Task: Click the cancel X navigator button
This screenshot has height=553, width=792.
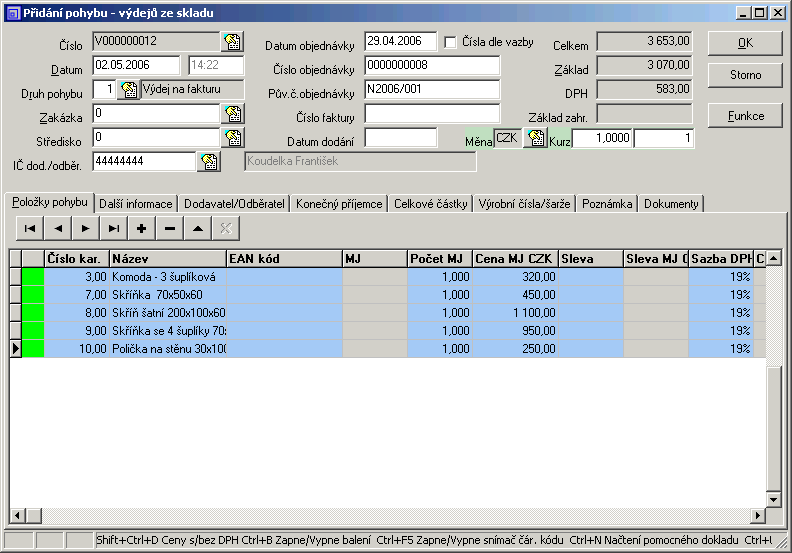Action: click(x=226, y=229)
